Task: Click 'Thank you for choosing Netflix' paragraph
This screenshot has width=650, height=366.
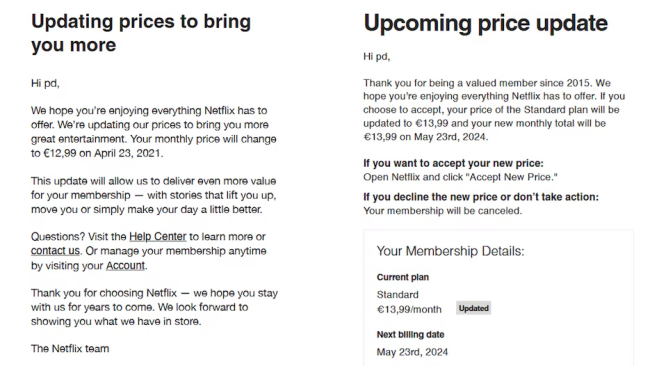Action: tap(154, 307)
